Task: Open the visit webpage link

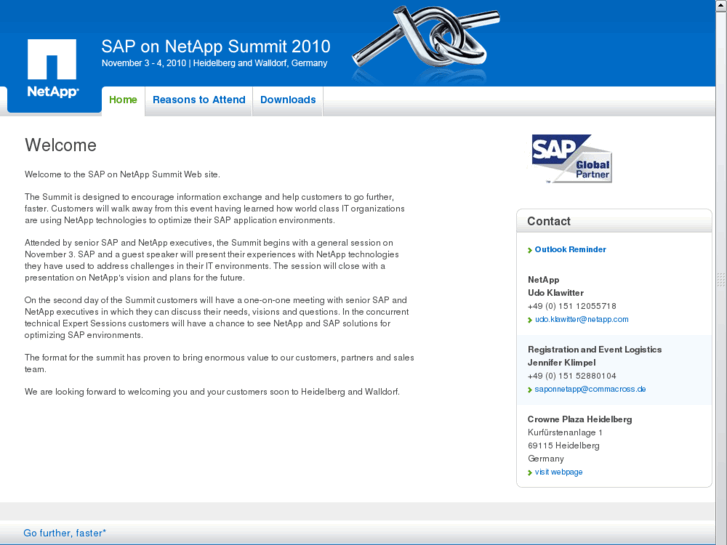Action: pos(559,472)
